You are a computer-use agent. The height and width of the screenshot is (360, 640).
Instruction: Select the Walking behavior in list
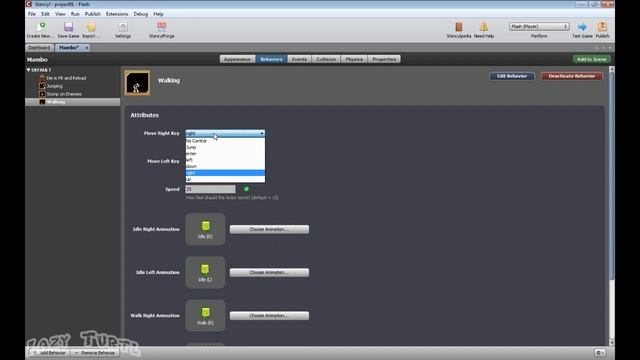click(x=73, y=102)
